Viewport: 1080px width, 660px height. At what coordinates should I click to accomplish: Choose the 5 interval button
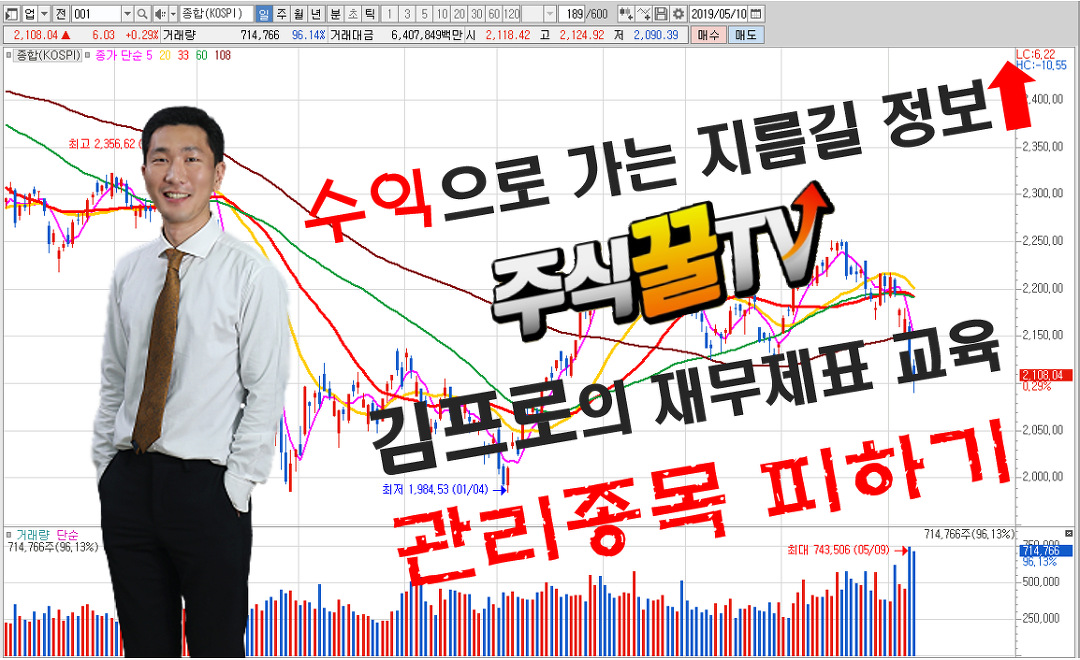click(424, 14)
